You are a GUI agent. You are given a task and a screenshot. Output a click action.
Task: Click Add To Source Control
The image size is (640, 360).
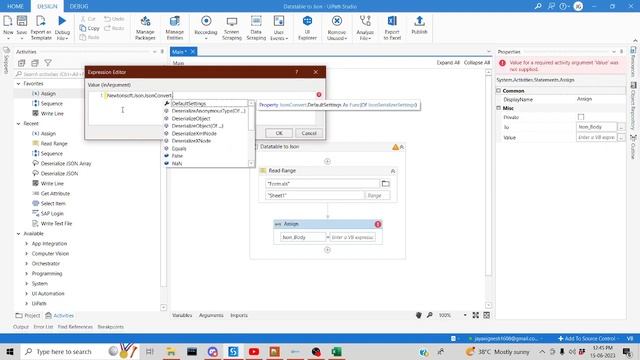[x=586, y=338]
